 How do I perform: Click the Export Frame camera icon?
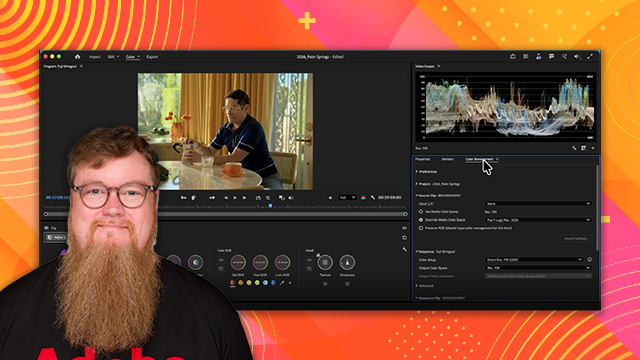point(268,198)
